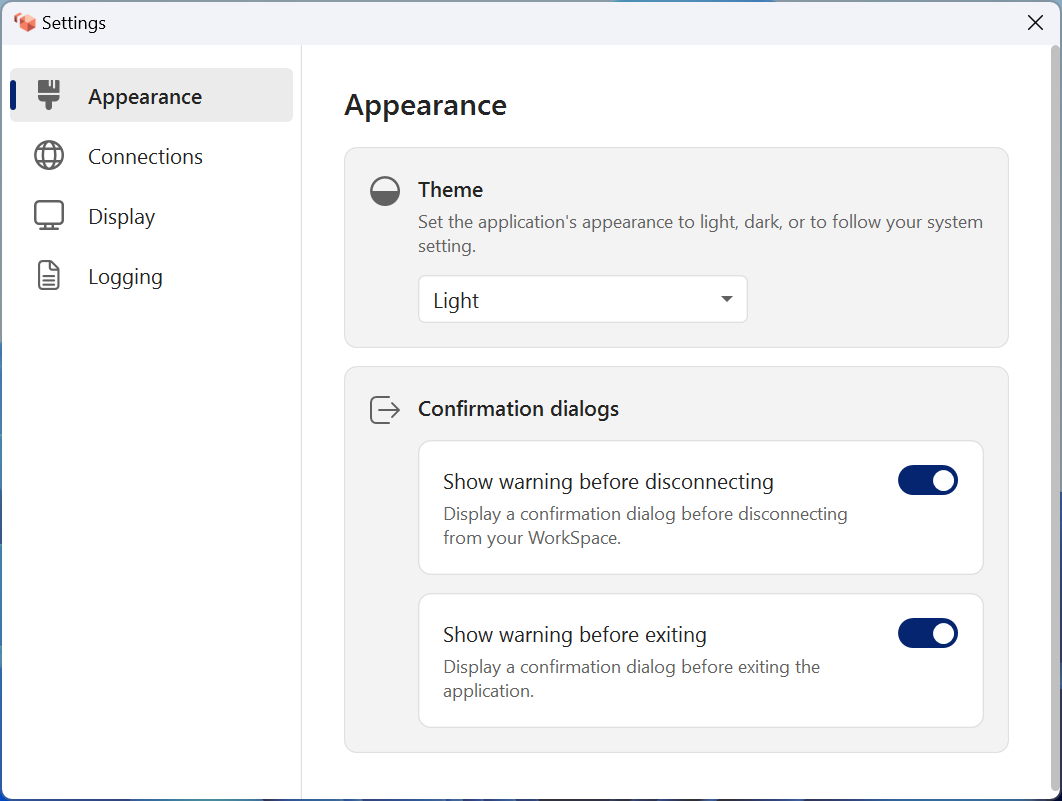Screen dimensions: 1062x801
Task: Go to the Display settings section
Action: coord(152,216)
